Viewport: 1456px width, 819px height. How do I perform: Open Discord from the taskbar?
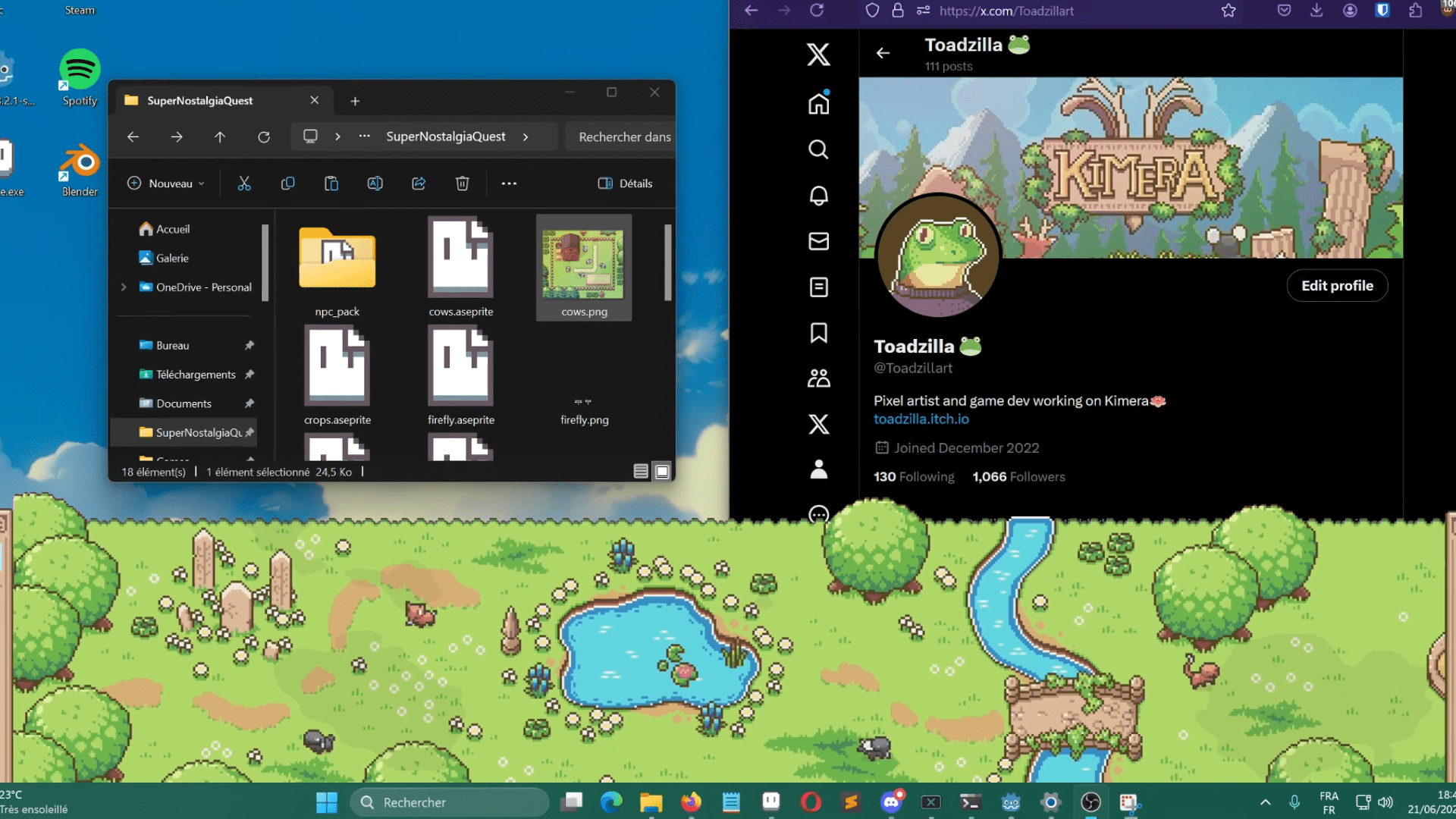[x=891, y=802]
